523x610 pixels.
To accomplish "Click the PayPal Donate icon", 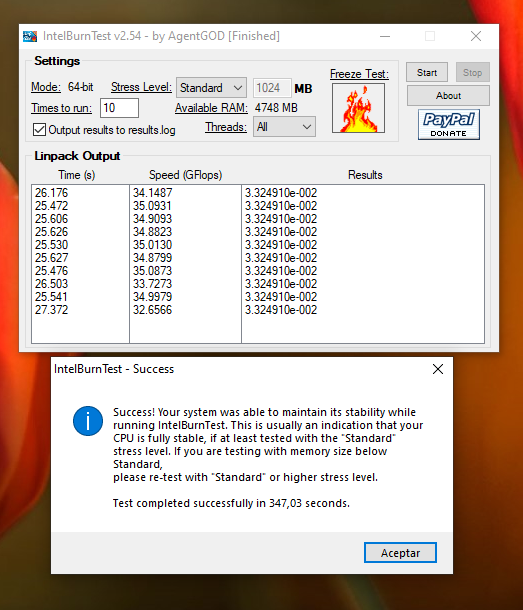I will pos(449,124).
